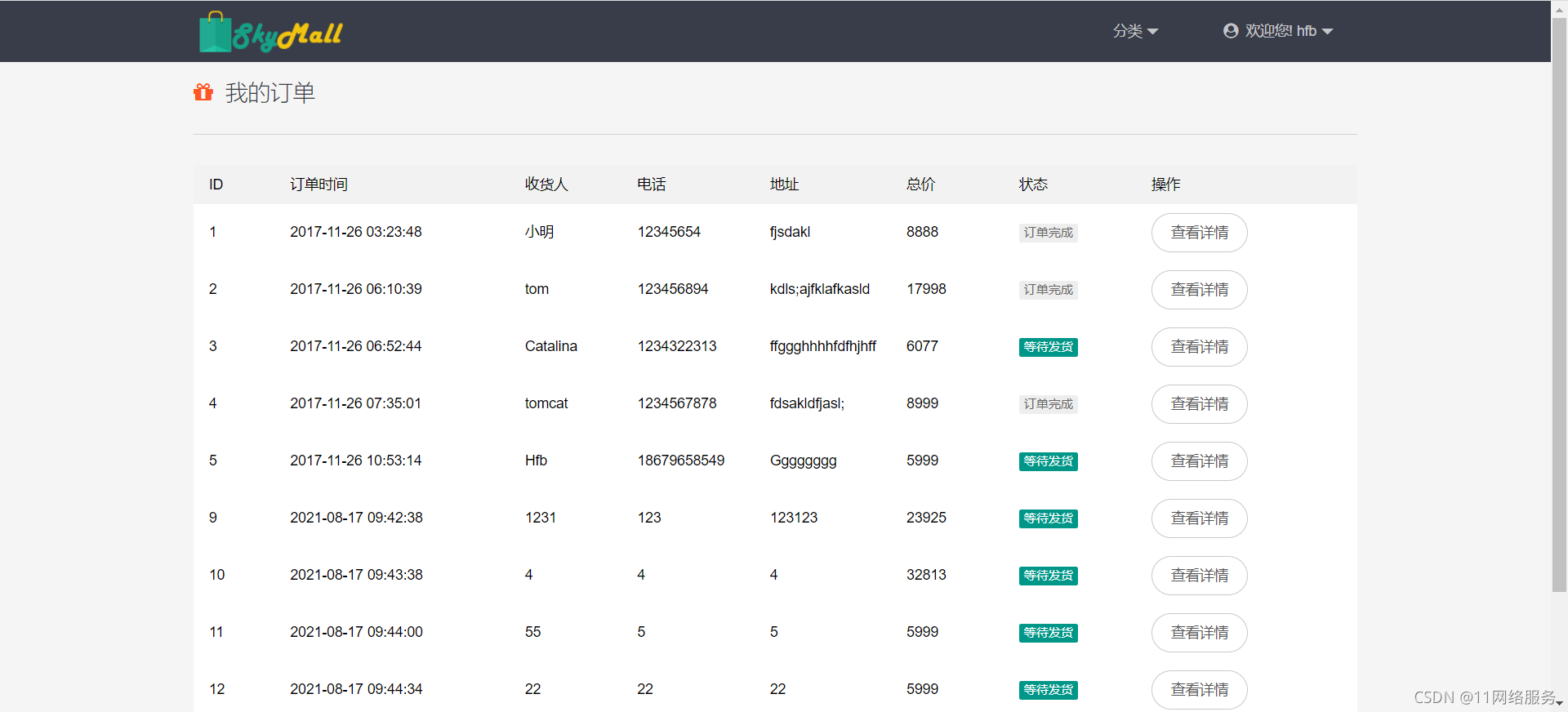Click address Gggggggg
Viewport: 1568px width, 712px height.
[804, 461]
